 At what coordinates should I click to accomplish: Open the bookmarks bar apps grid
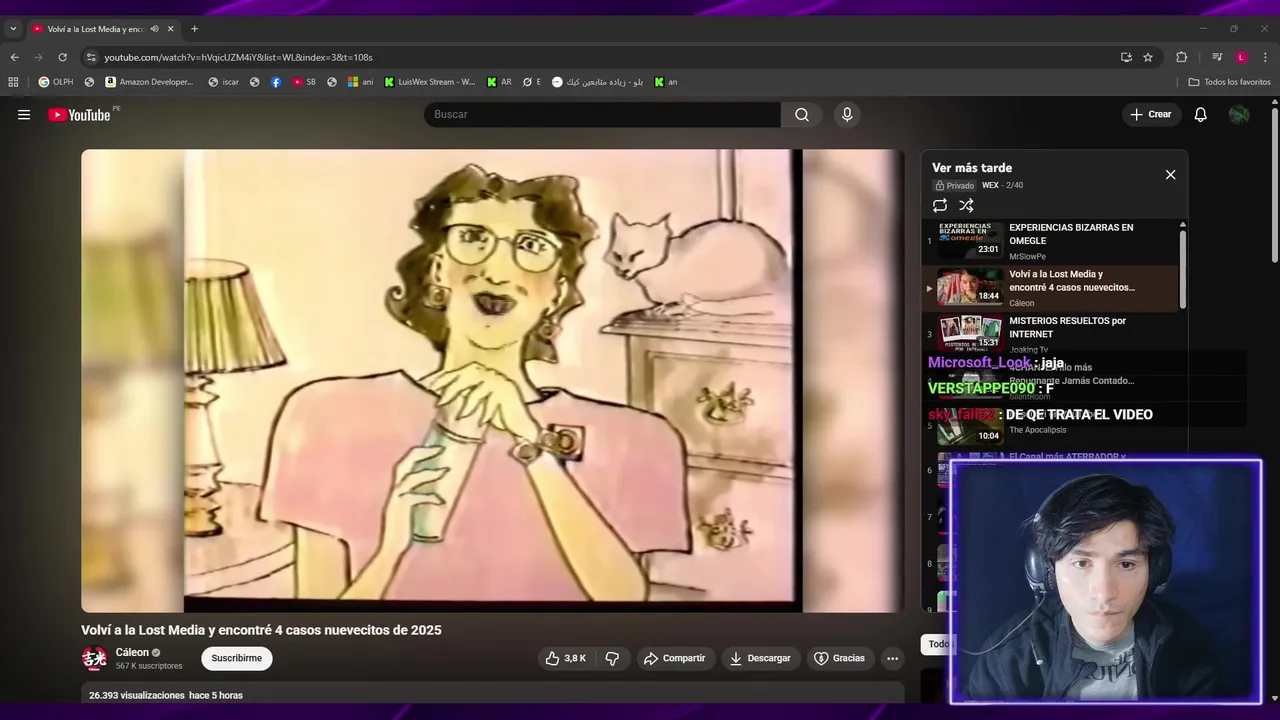click(13, 82)
